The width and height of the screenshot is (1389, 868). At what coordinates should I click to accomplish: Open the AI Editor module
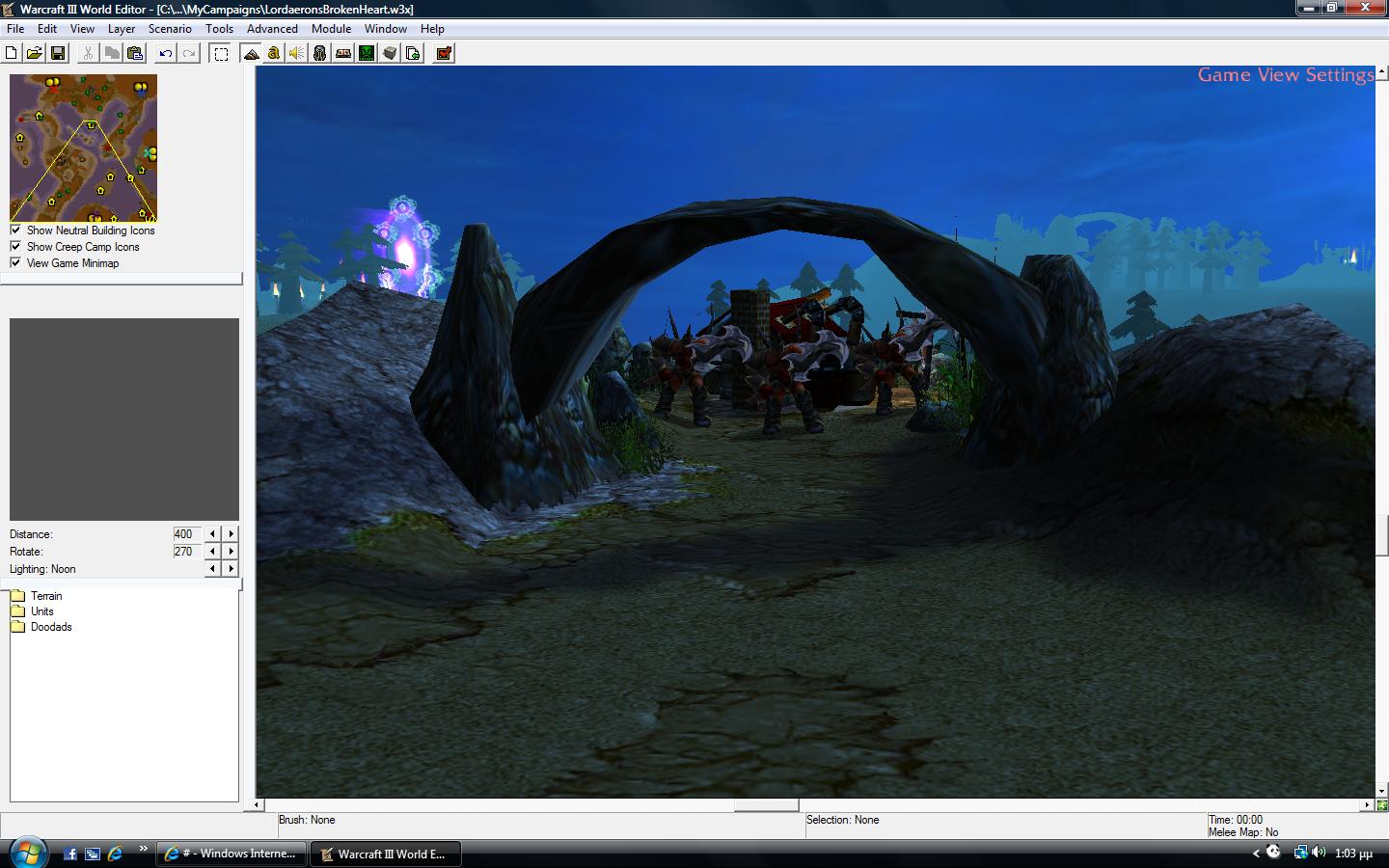point(367,53)
